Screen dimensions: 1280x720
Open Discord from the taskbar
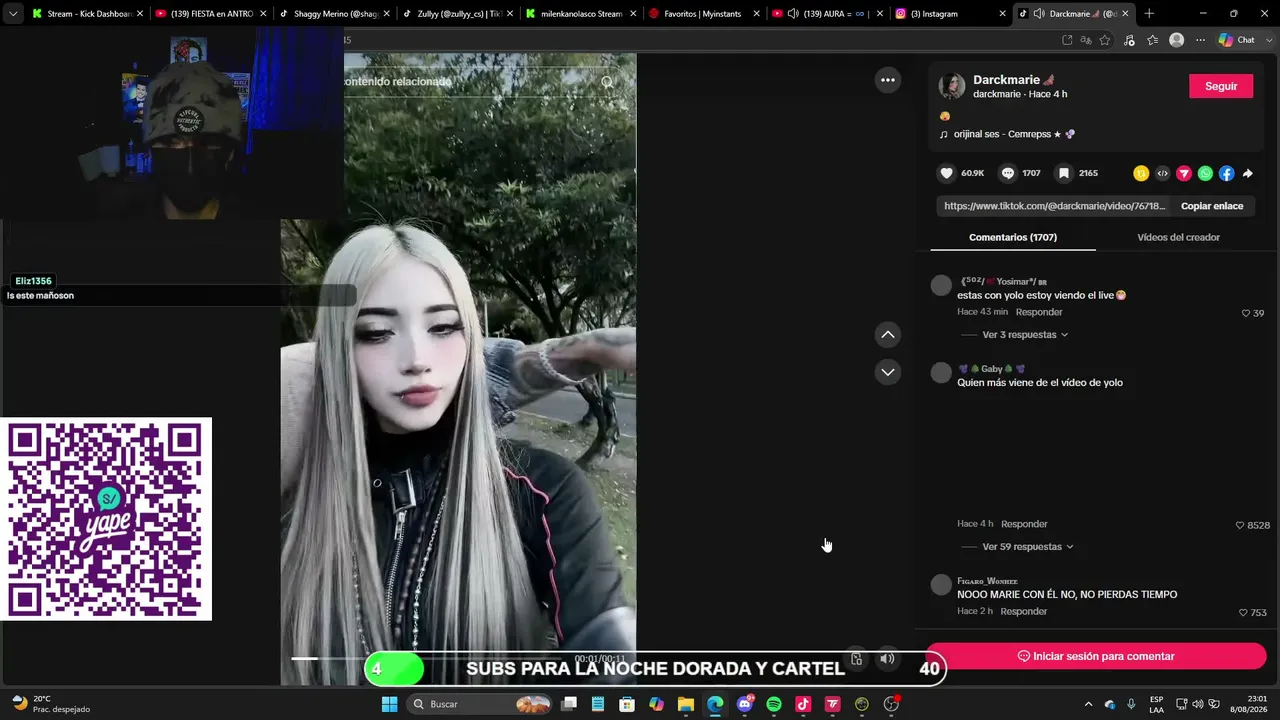pyautogui.click(x=745, y=704)
